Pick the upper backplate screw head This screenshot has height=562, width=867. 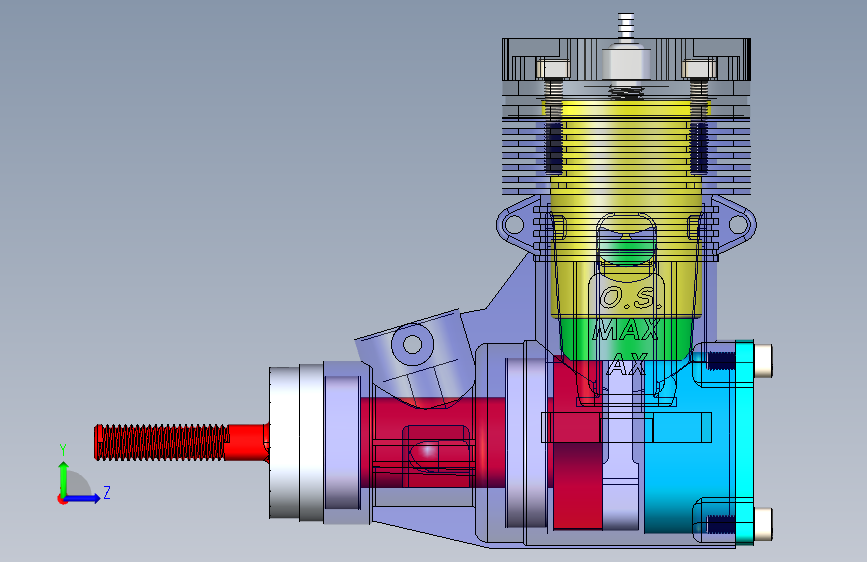[x=763, y=360]
